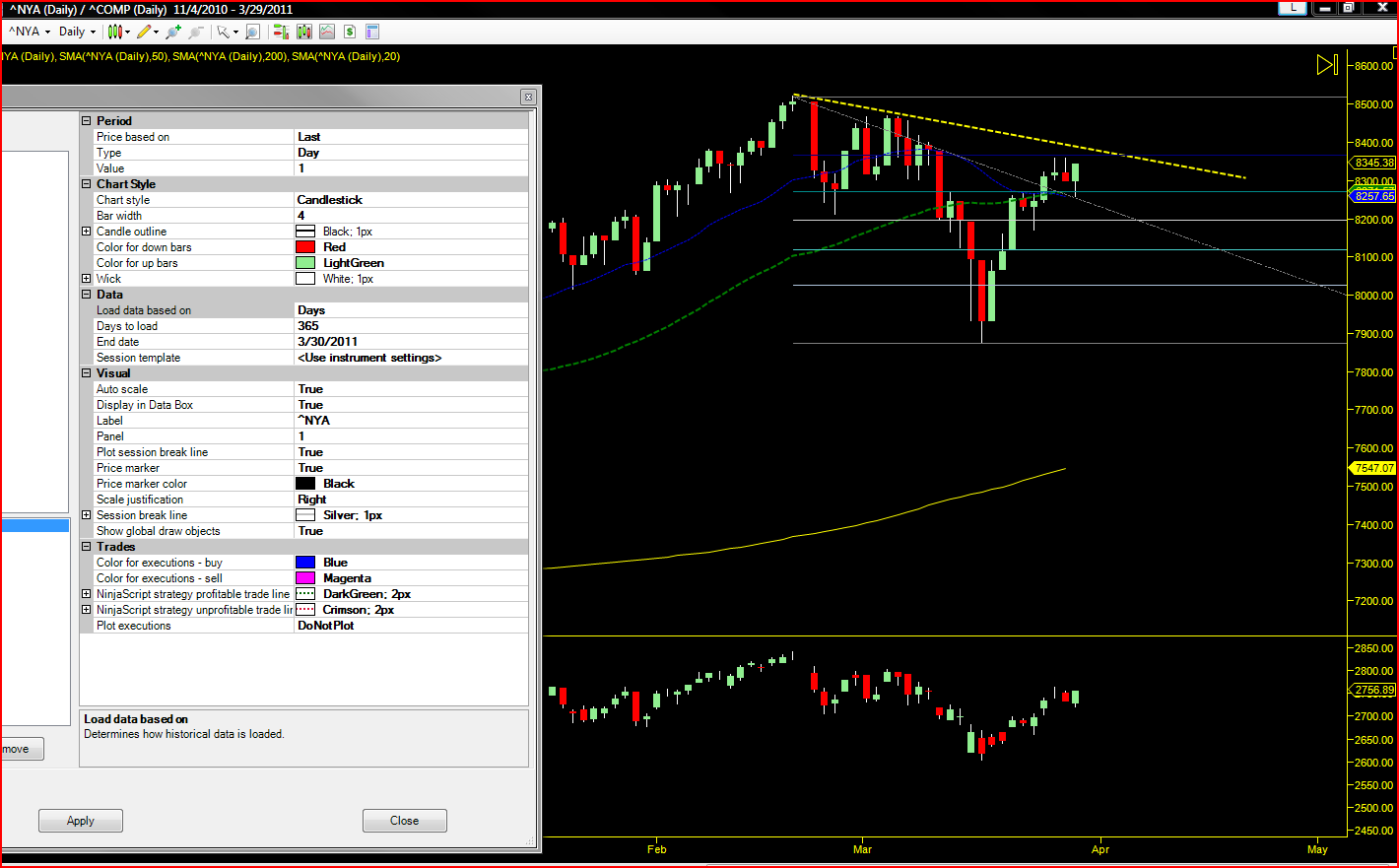The height and width of the screenshot is (868, 1399).
Task: Expand the Candle outline property
Action: [87, 232]
